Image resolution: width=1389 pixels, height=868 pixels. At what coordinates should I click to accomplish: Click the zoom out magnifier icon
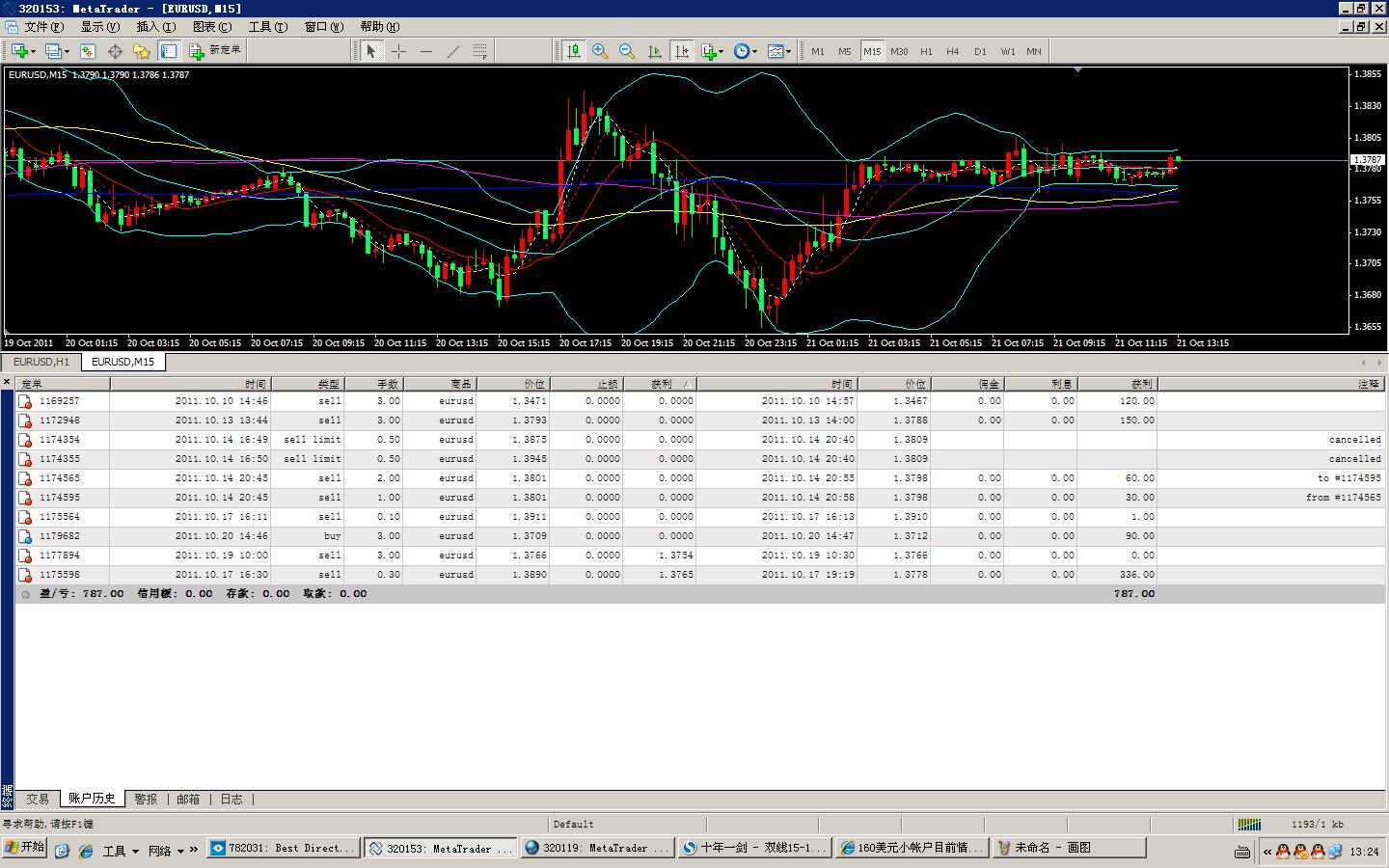627,51
